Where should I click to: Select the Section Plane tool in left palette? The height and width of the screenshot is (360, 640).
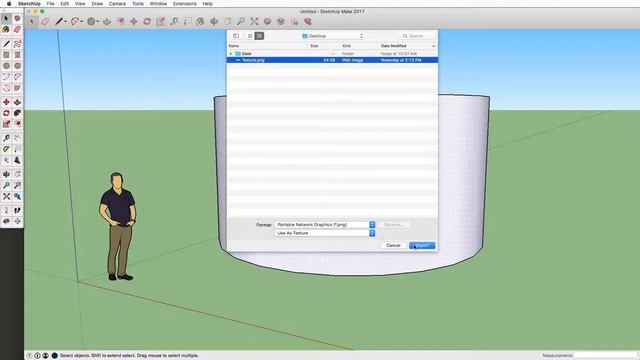[17, 221]
